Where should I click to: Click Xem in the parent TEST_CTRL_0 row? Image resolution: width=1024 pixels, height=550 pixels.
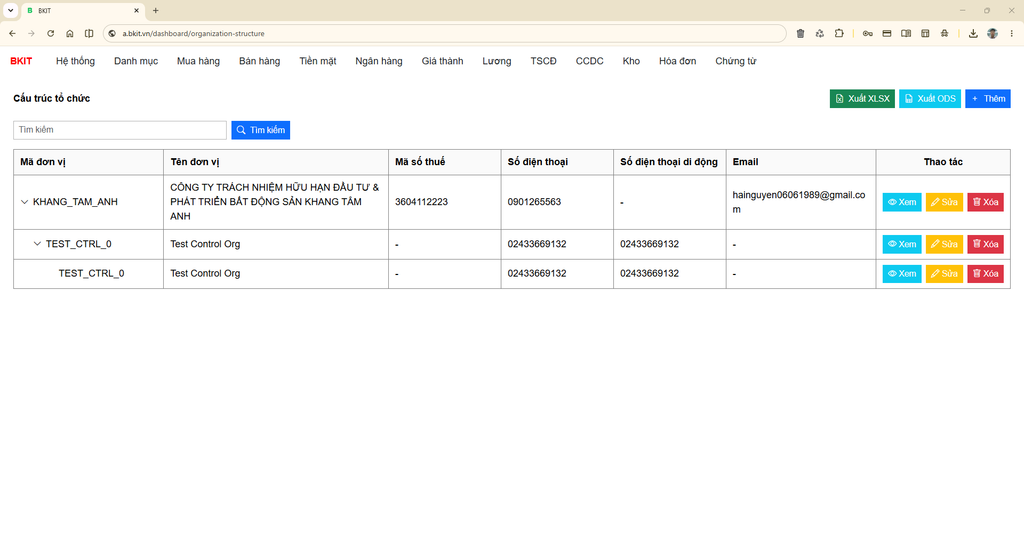pos(902,244)
